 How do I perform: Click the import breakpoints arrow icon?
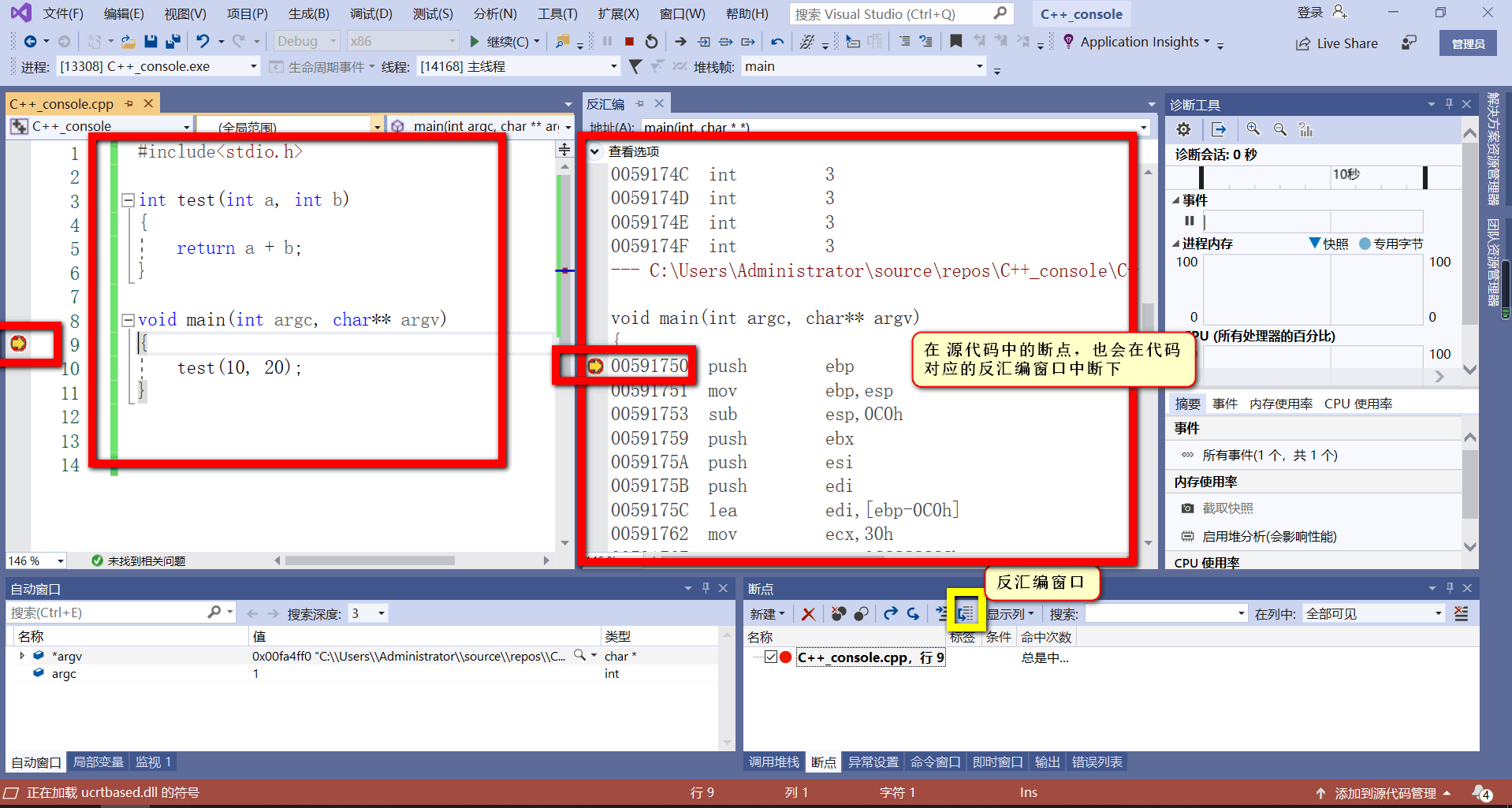[x=913, y=613]
